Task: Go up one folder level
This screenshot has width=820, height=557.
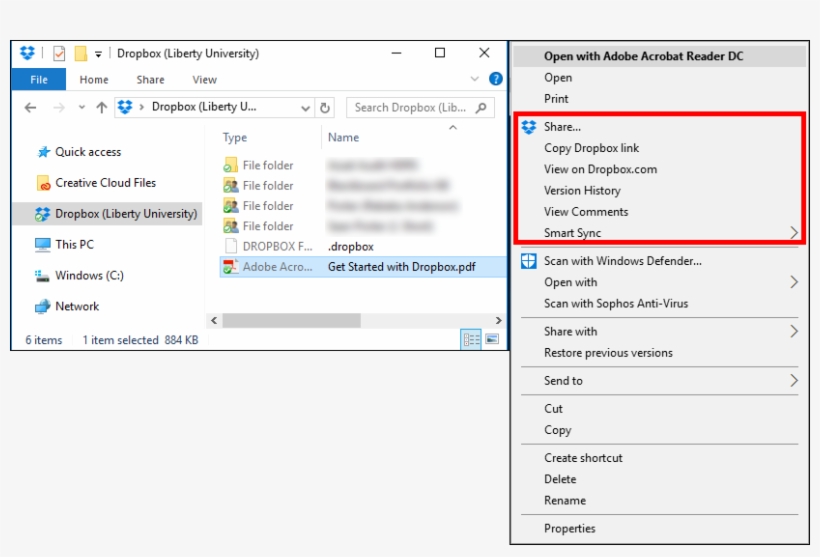Action: click(x=101, y=108)
